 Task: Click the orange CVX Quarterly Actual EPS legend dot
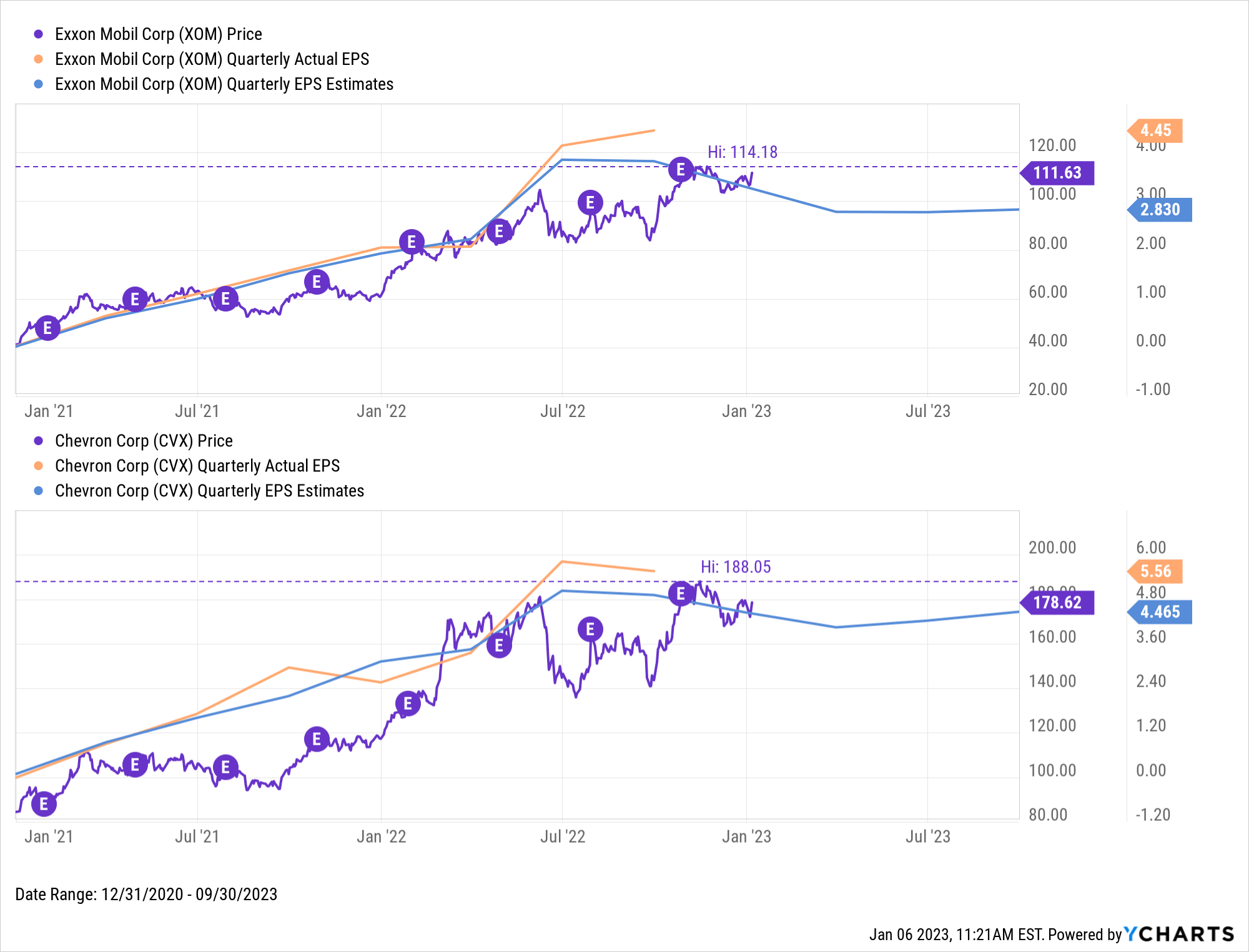(39, 466)
